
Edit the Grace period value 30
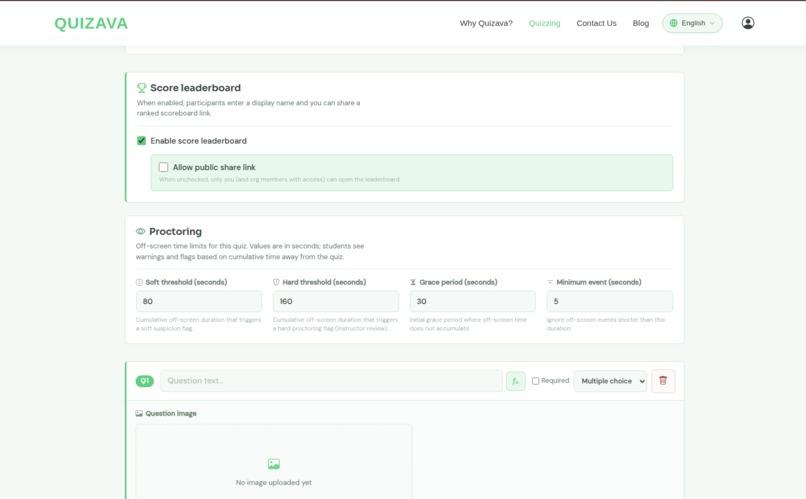473,301
